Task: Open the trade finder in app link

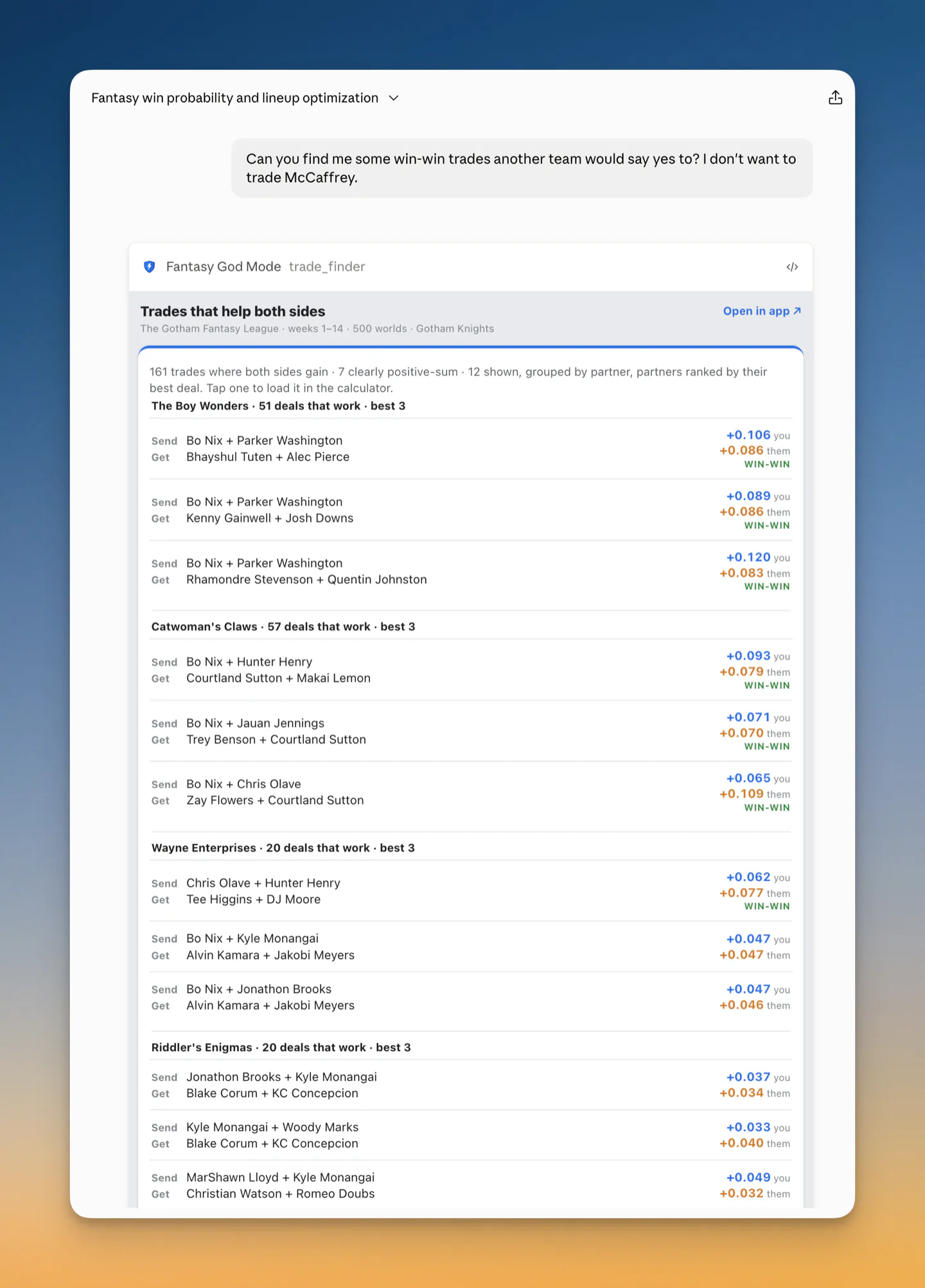Action: tap(762, 311)
